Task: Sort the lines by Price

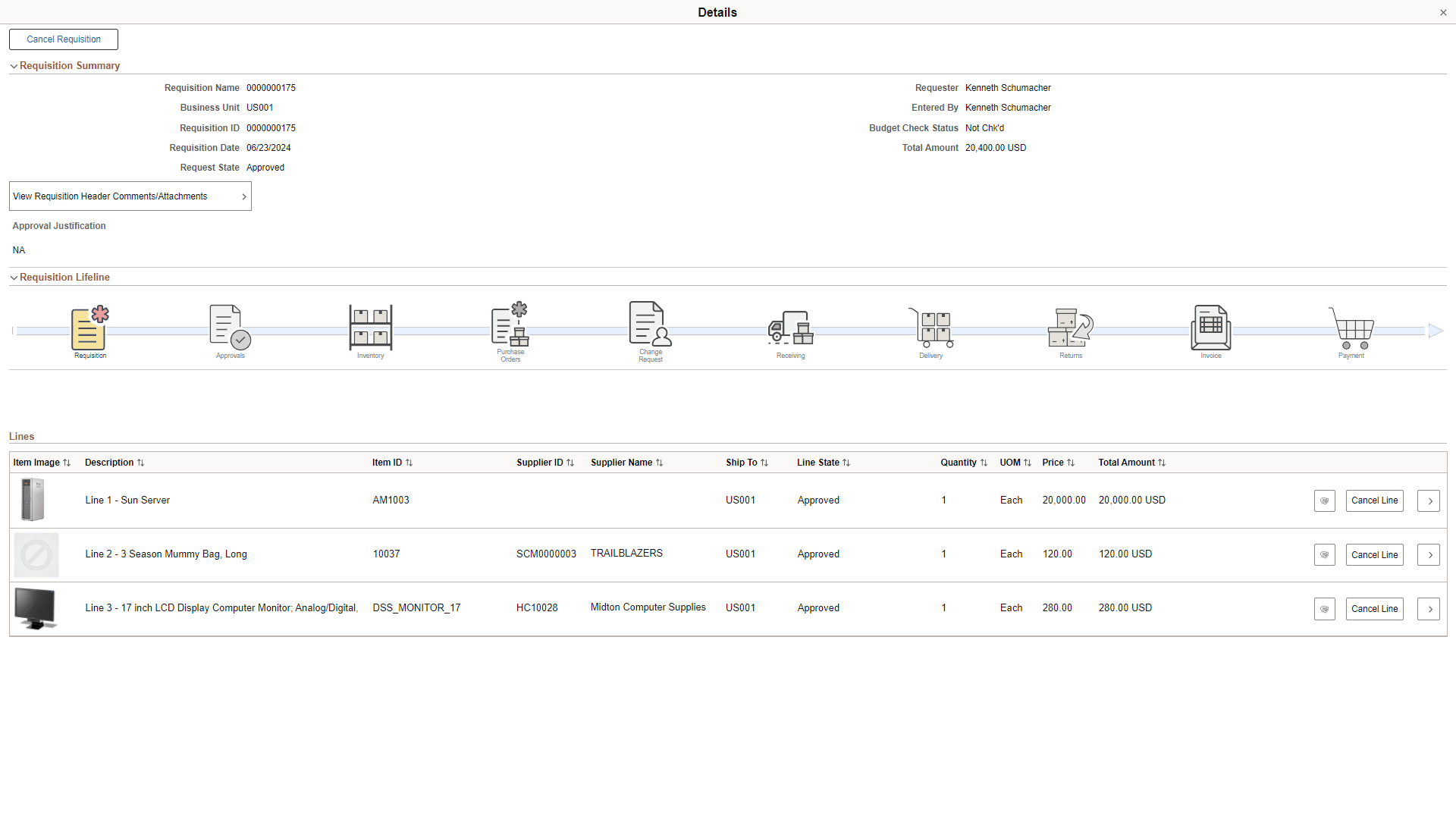Action: [x=1059, y=462]
